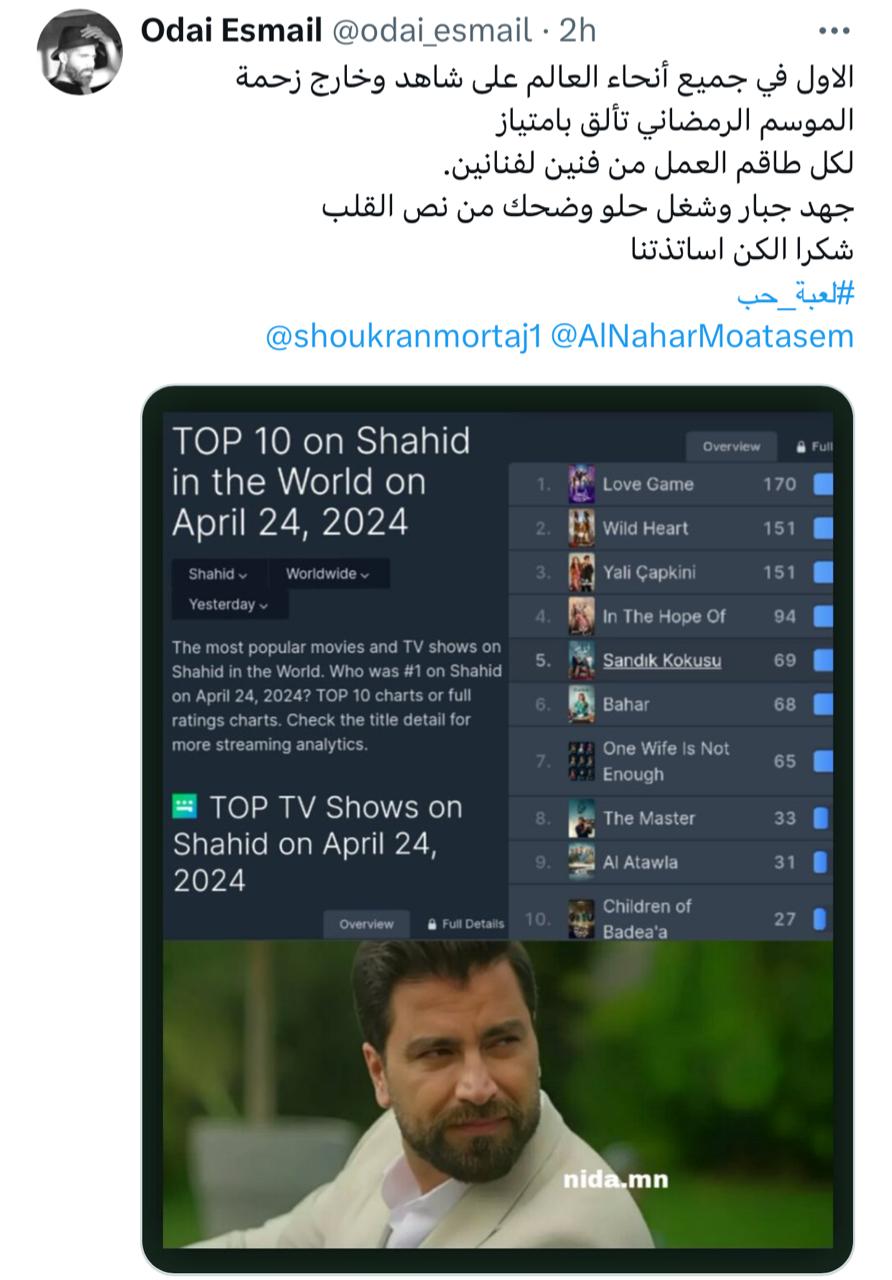Viewport: 892px width, 1280px height.
Task: Expand the Worldwide region dropdown
Action: [327, 574]
